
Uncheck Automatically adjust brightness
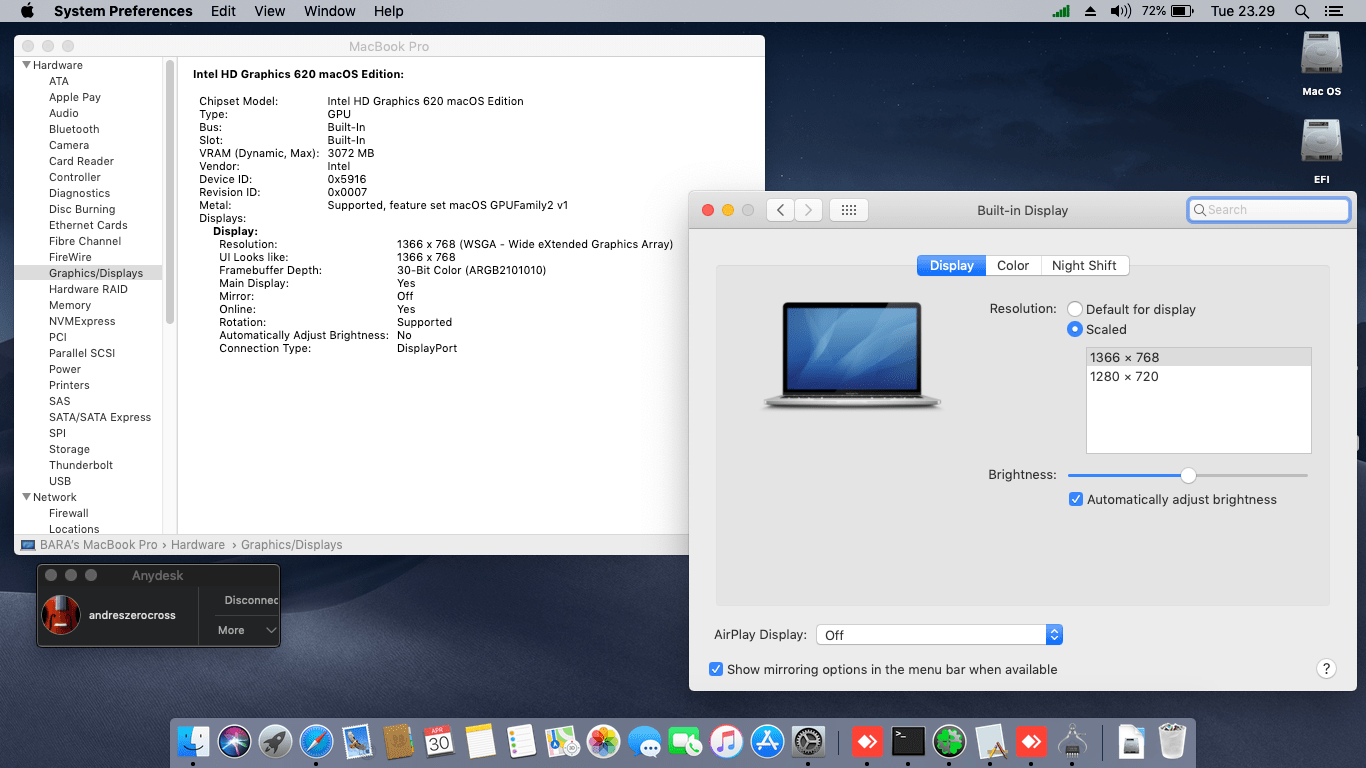pos(1076,499)
